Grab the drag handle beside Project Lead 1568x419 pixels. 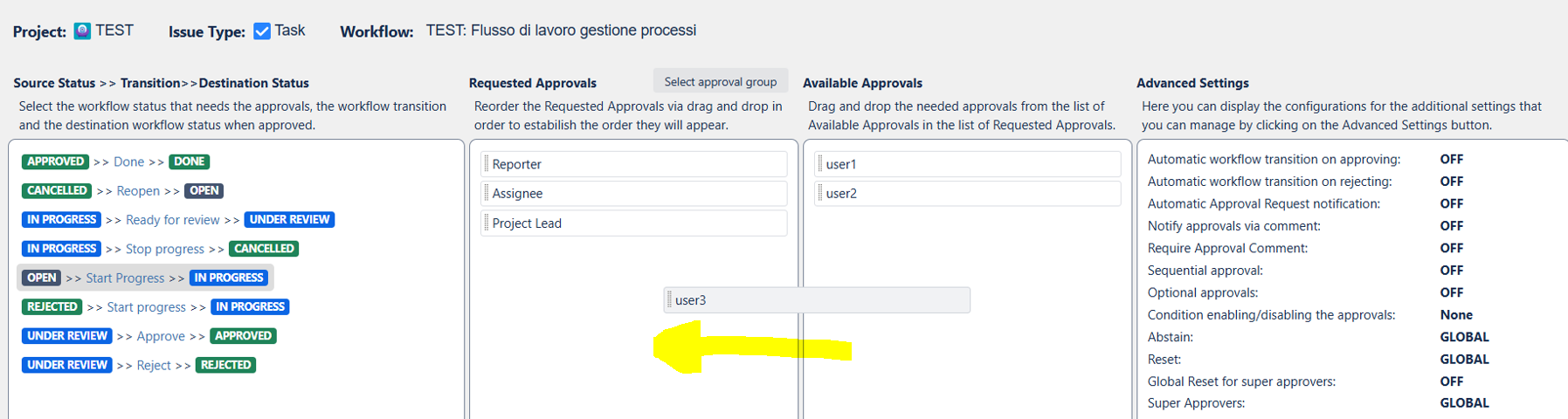point(487,223)
